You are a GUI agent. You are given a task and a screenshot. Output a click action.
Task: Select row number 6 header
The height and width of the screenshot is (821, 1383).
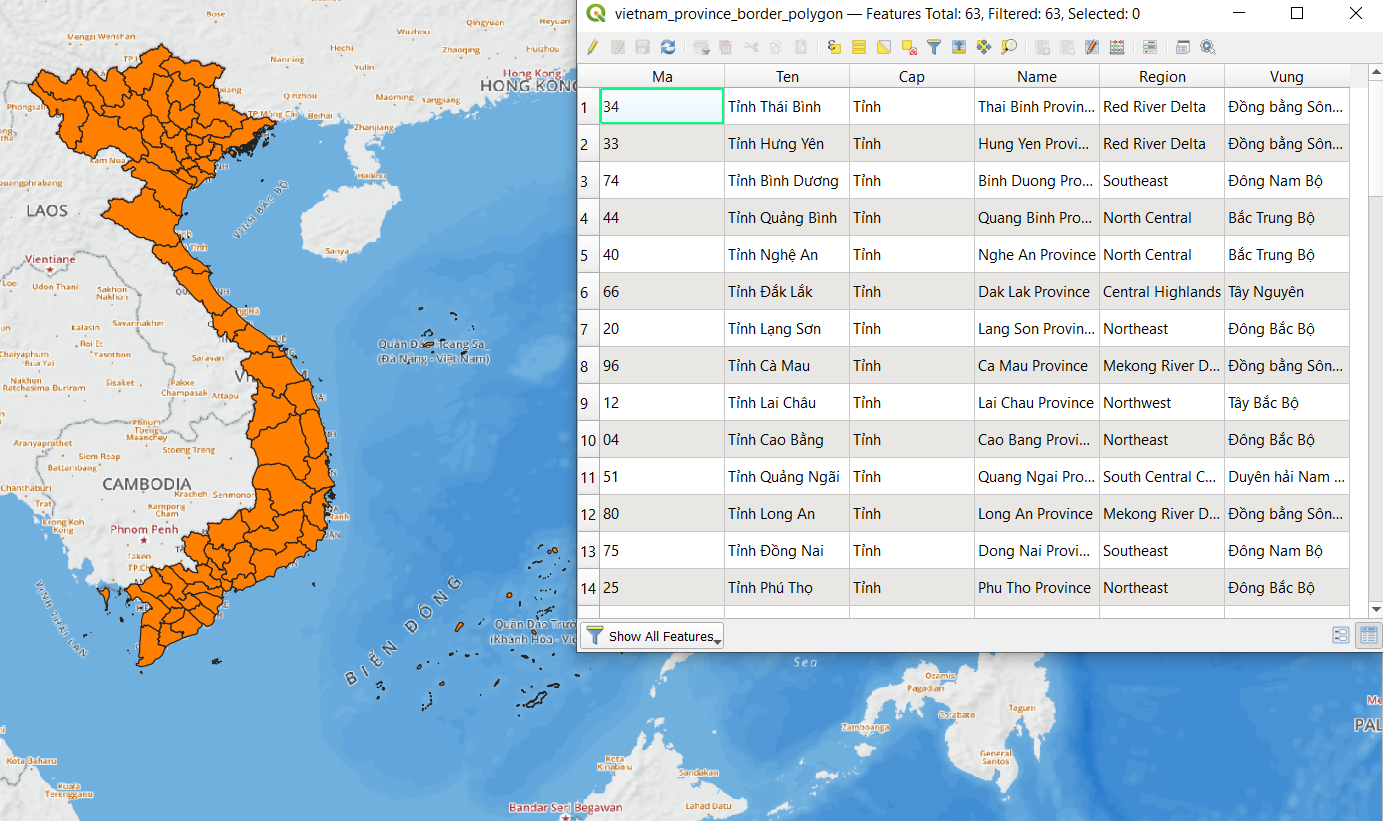pyautogui.click(x=588, y=292)
